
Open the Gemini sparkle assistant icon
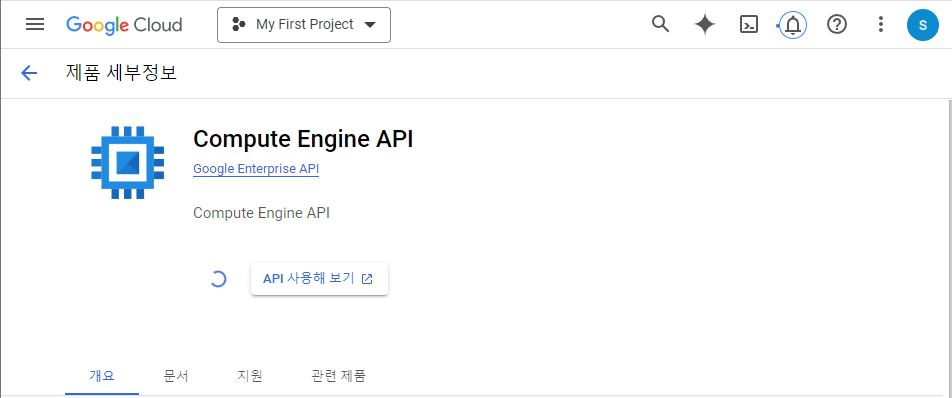pos(704,25)
